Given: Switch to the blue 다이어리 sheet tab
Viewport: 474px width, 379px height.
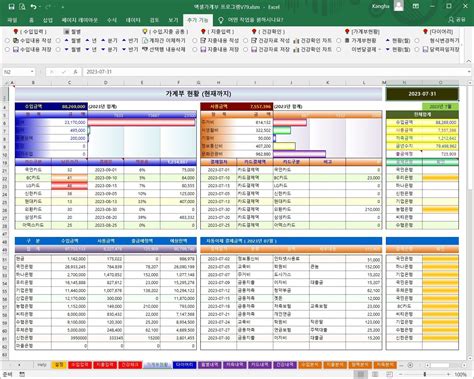Looking at the screenshot, I should 184,365.
